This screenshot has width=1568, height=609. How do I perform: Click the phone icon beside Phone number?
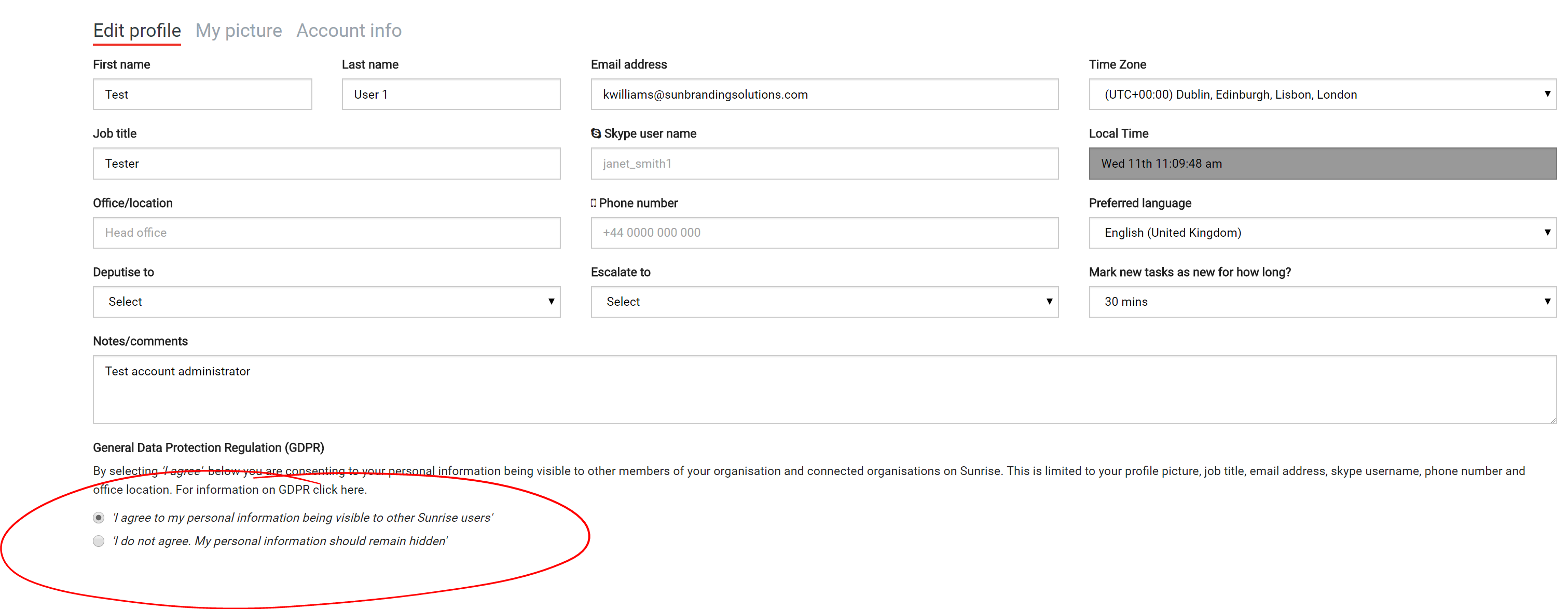[x=594, y=203]
